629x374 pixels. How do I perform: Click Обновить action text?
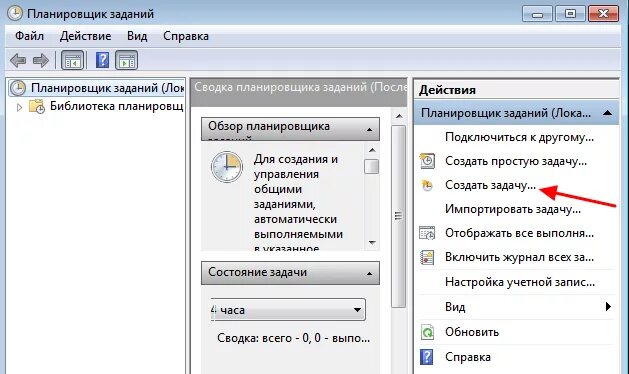[472, 332]
